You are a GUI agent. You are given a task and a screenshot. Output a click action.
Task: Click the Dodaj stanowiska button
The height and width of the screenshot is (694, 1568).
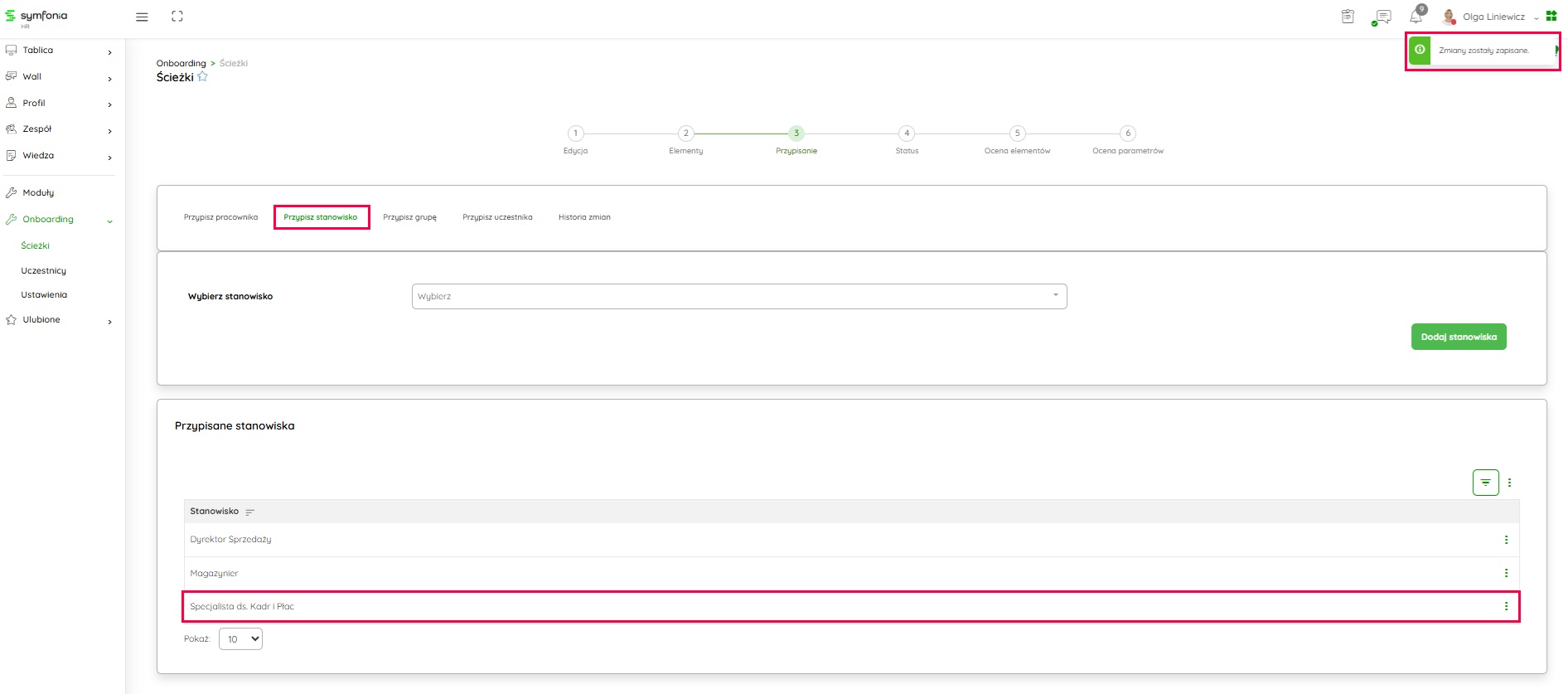coord(1458,337)
